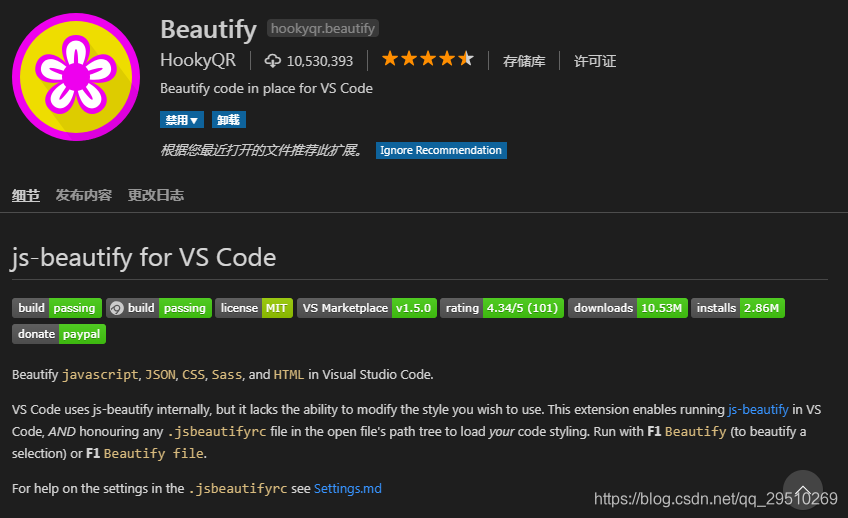This screenshot has height=518, width=848.
Task: Click the HookyQR publisher name
Action: [x=198, y=60]
